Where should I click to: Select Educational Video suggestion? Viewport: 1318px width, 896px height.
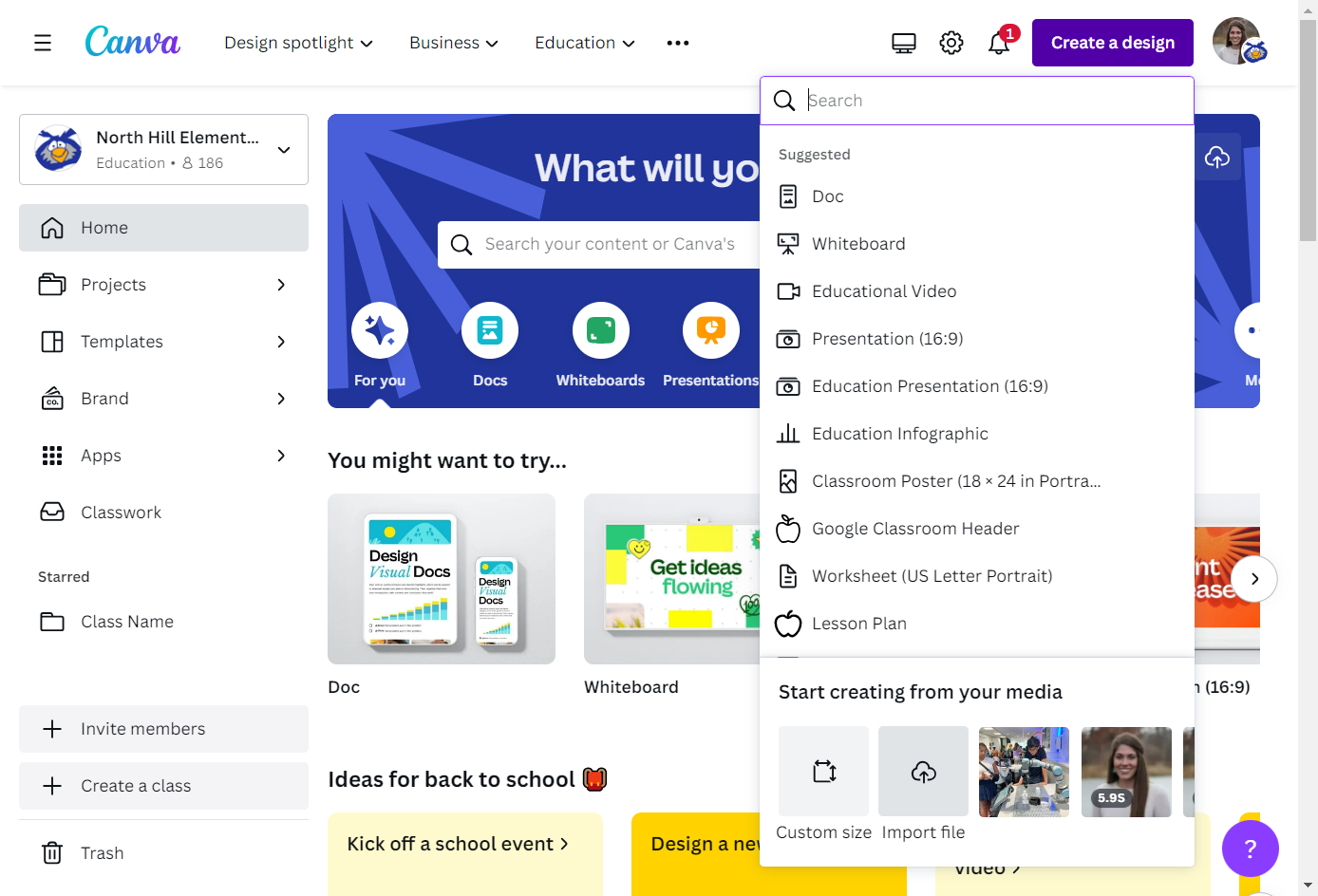pos(976,291)
